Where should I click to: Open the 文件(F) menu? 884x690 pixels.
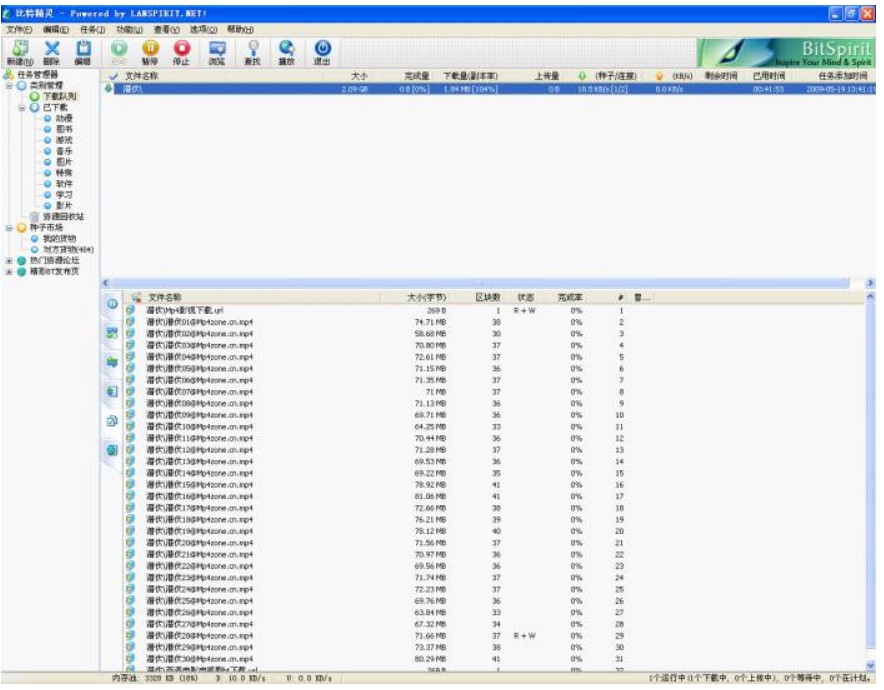pyautogui.click(x=19, y=30)
